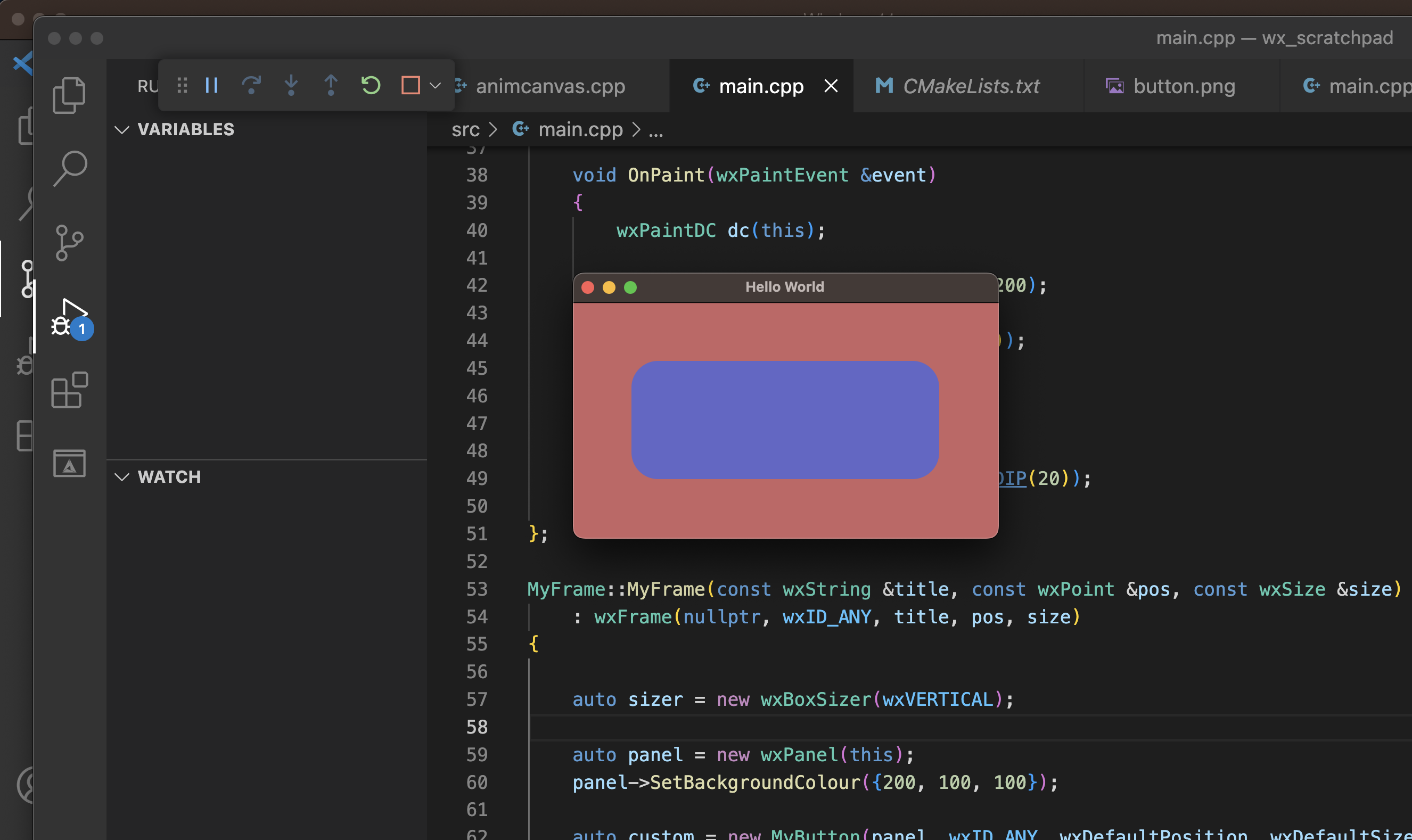Collapse the VARIABLES section
The height and width of the screenshot is (840, 1412).
click(122, 130)
